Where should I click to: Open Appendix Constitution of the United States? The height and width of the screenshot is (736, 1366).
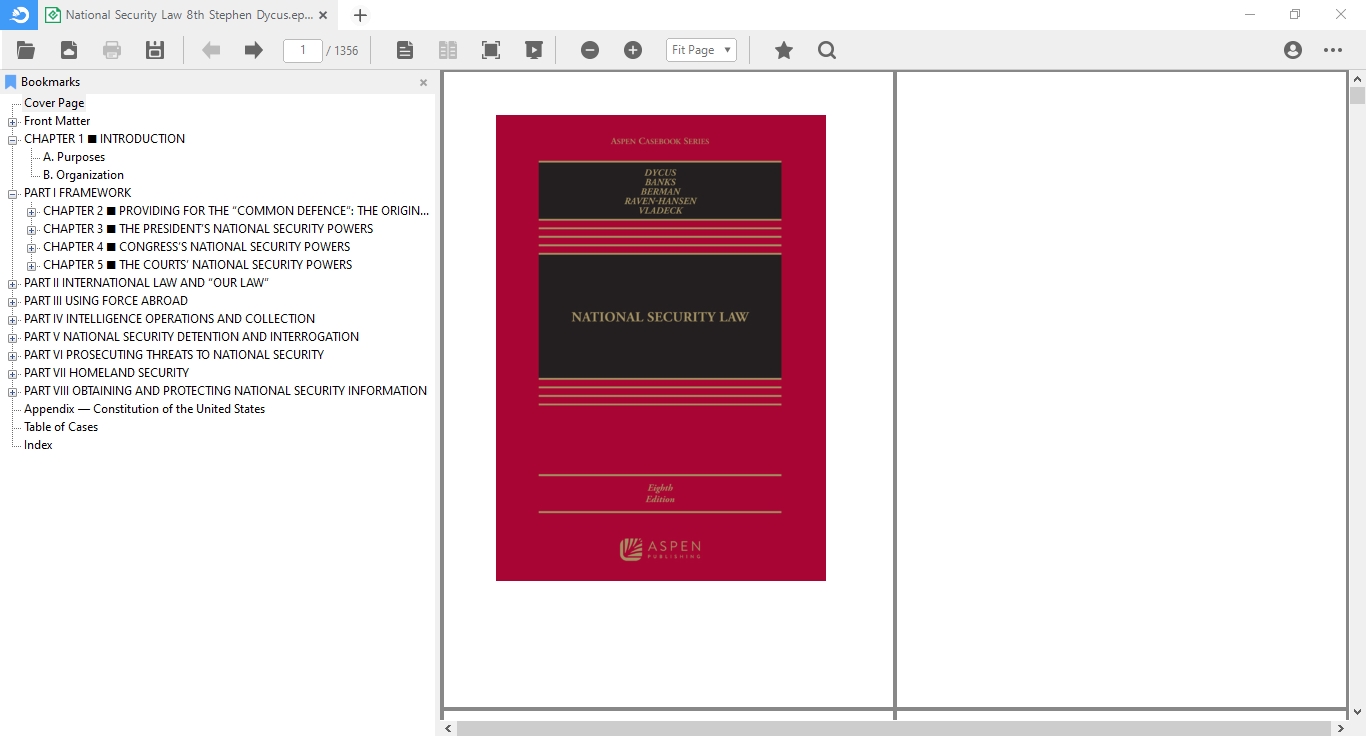144,409
